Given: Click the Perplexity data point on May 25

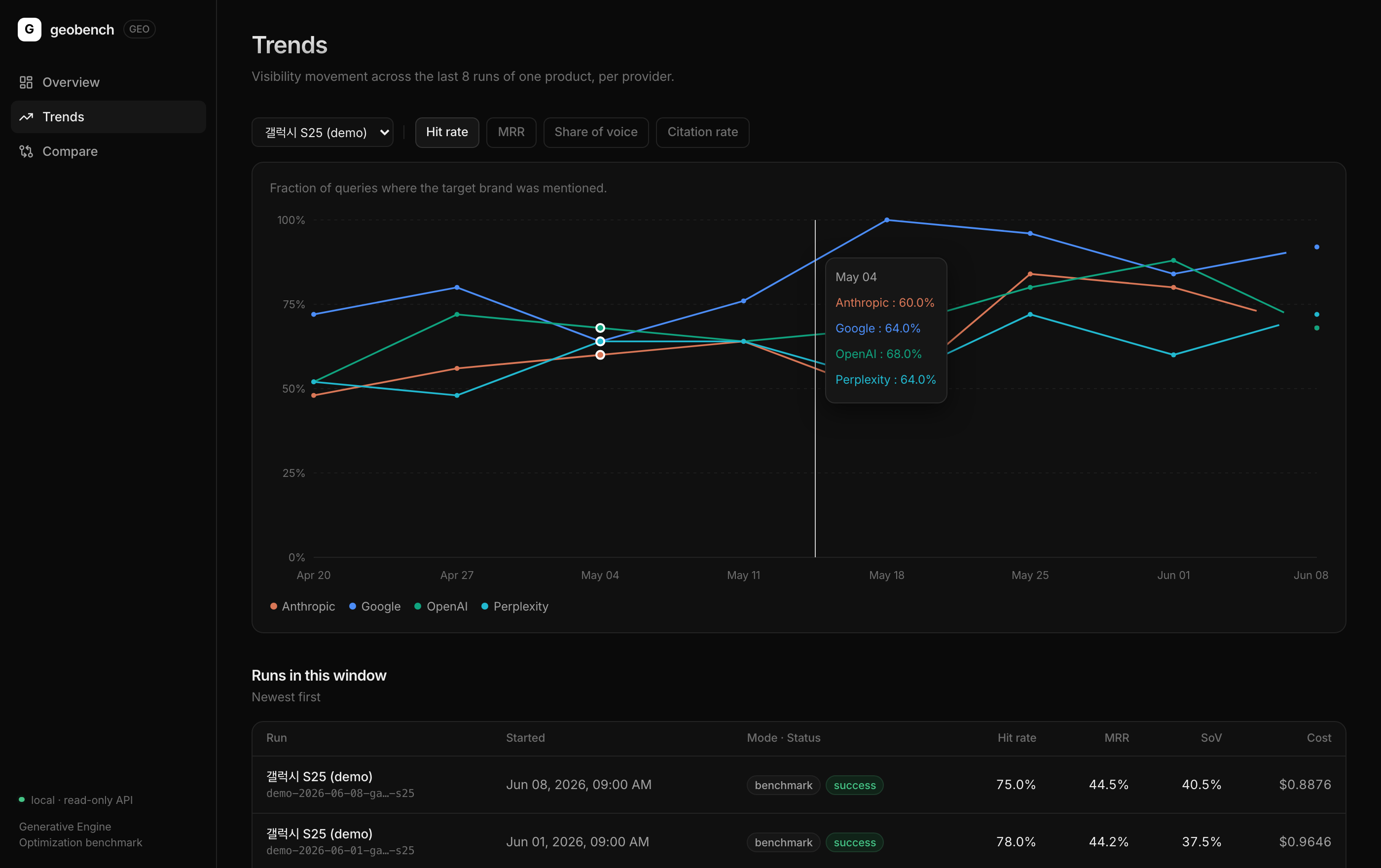Looking at the screenshot, I should (1030, 314).
